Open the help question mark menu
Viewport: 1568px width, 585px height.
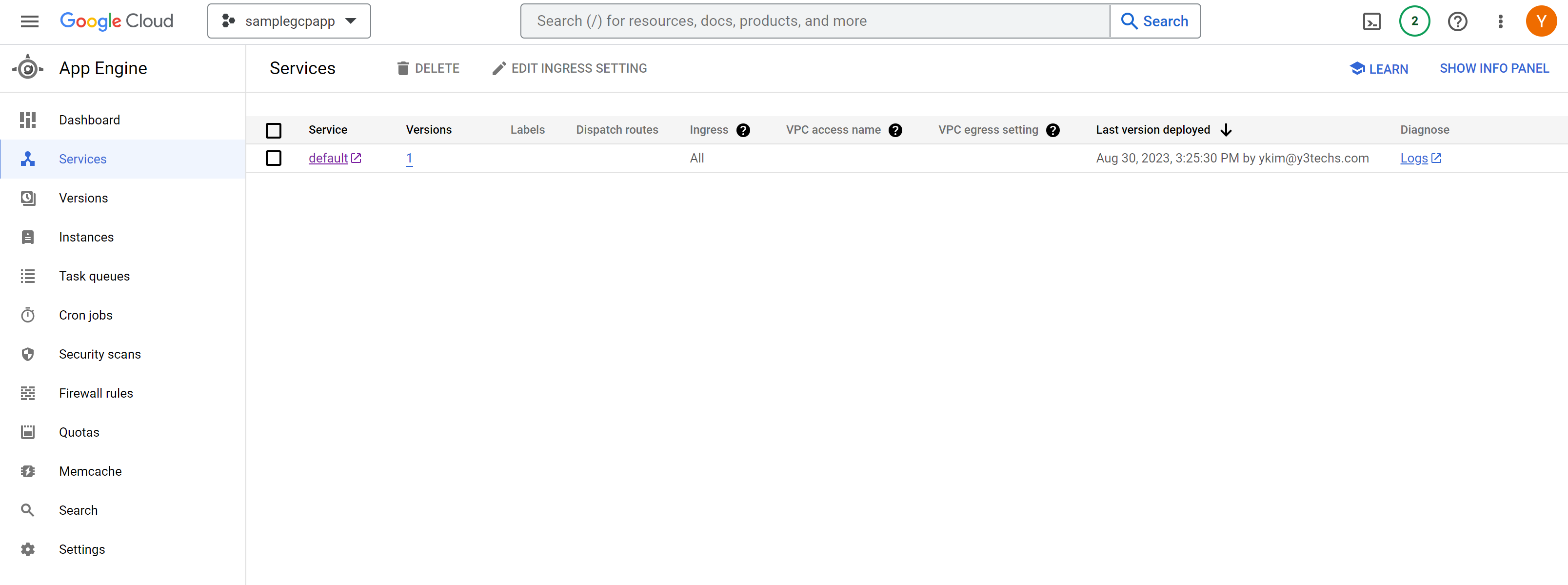pyautogui.click(x=1457, y=21)
